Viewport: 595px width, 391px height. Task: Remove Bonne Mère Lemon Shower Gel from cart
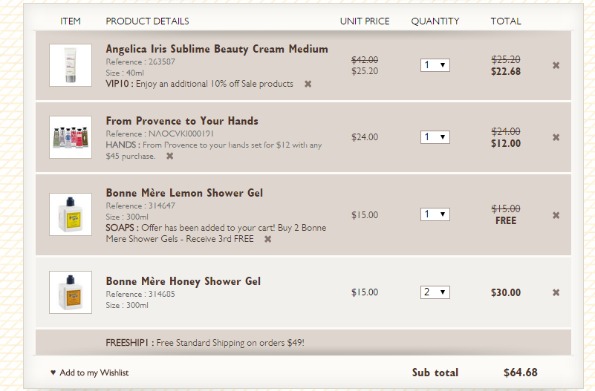click(x=556, y=215)
